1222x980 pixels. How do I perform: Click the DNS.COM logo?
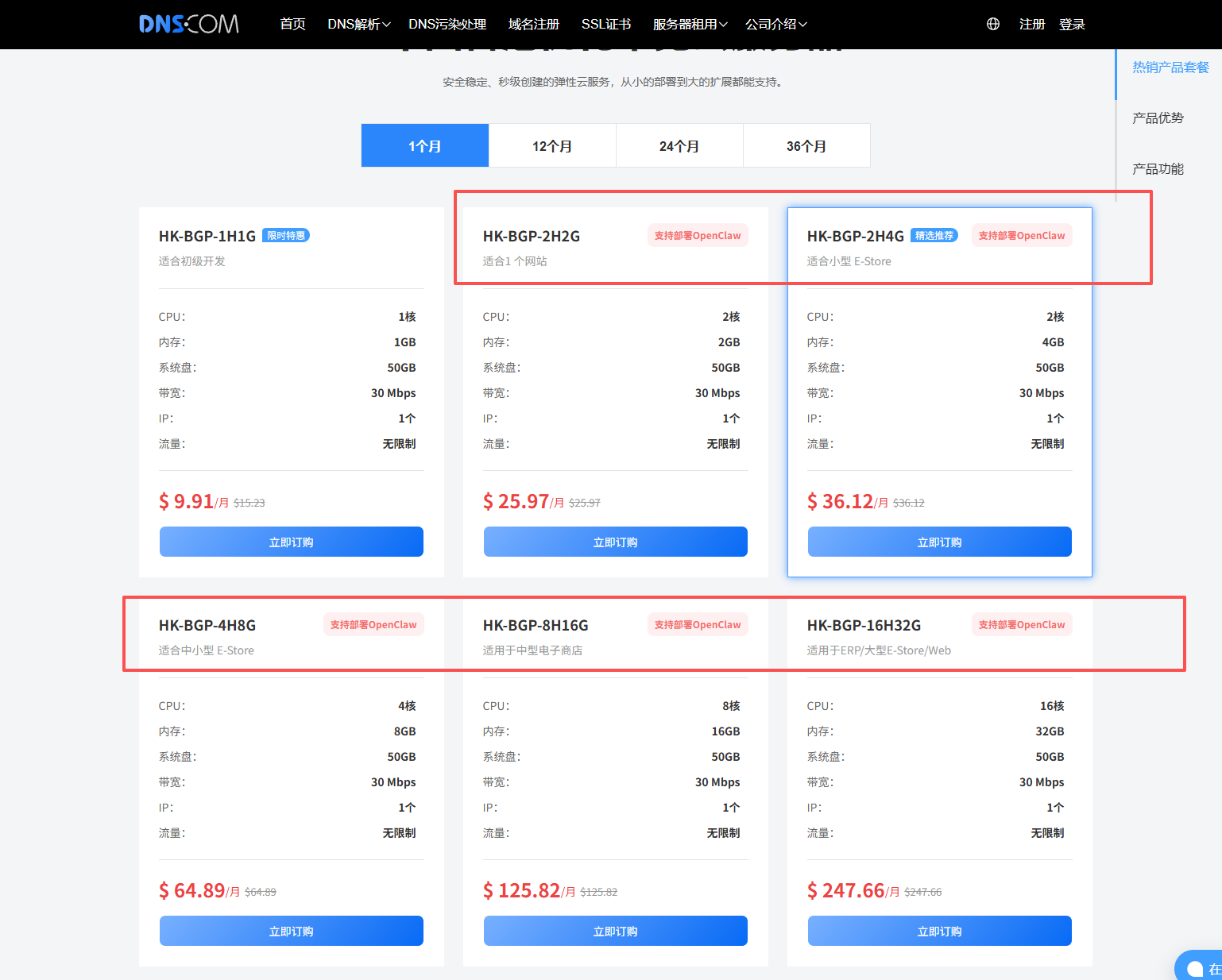click(188, 24)
